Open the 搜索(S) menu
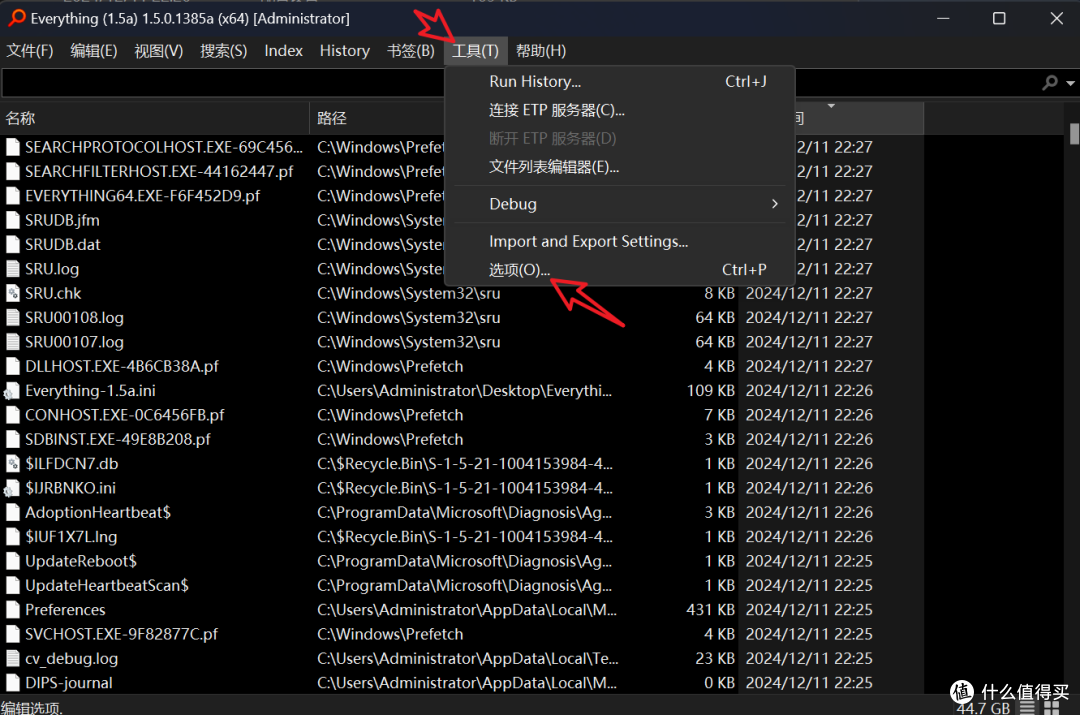This screenshot has width=1080, height=715. (223, 51)
